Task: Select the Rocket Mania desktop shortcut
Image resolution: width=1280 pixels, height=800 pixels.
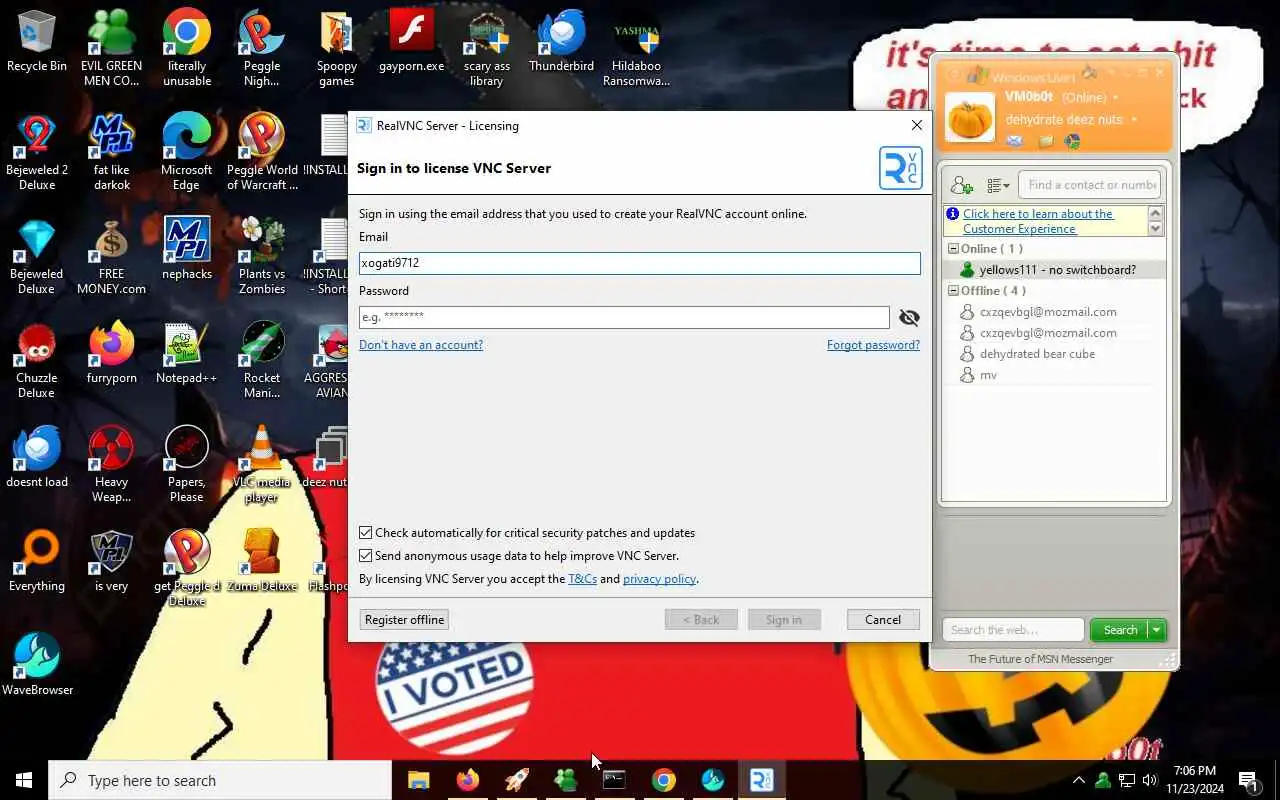Action: (x=261, y=360)
